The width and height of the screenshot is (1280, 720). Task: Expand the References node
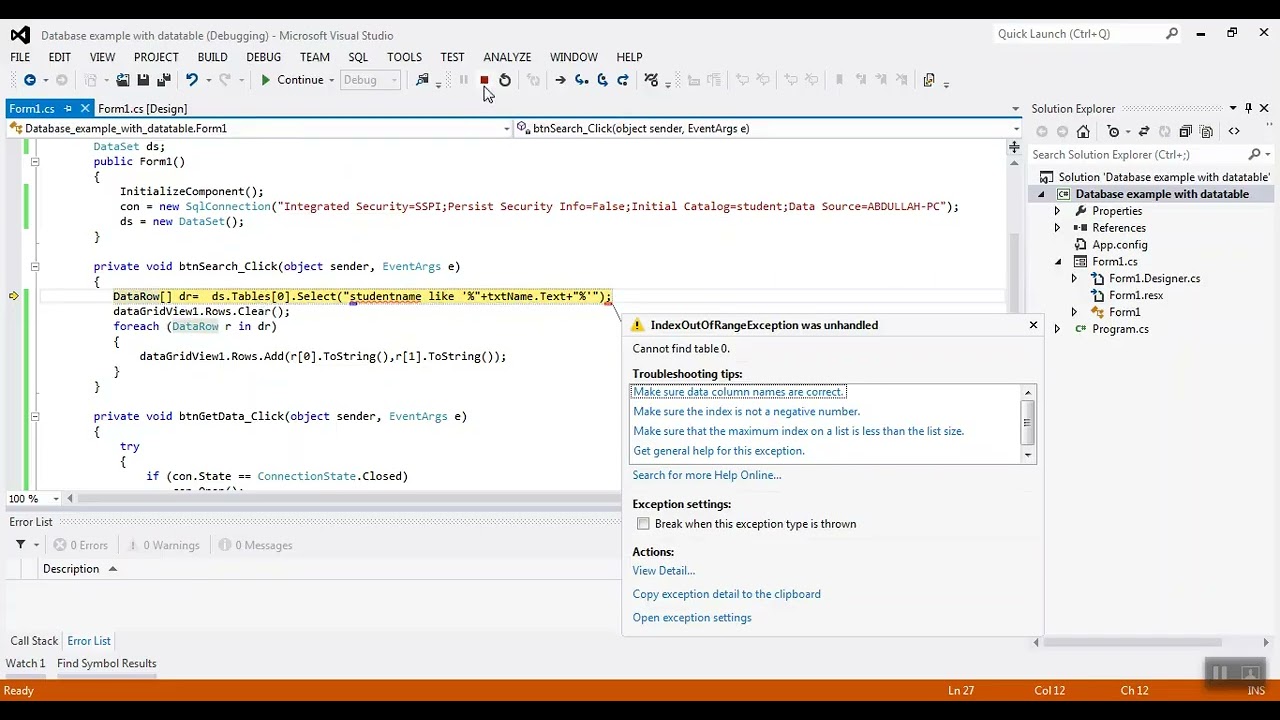tap(1057, 228)
